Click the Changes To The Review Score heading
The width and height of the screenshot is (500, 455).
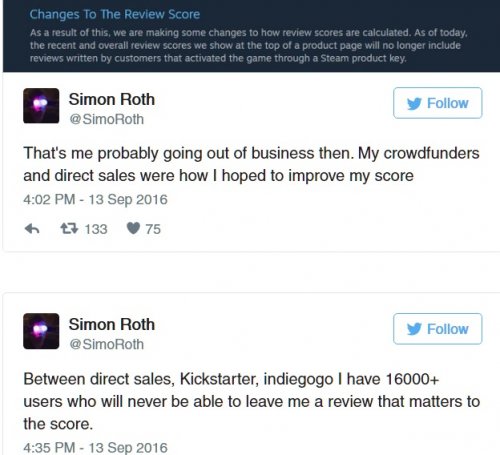[x=115, y=14]
